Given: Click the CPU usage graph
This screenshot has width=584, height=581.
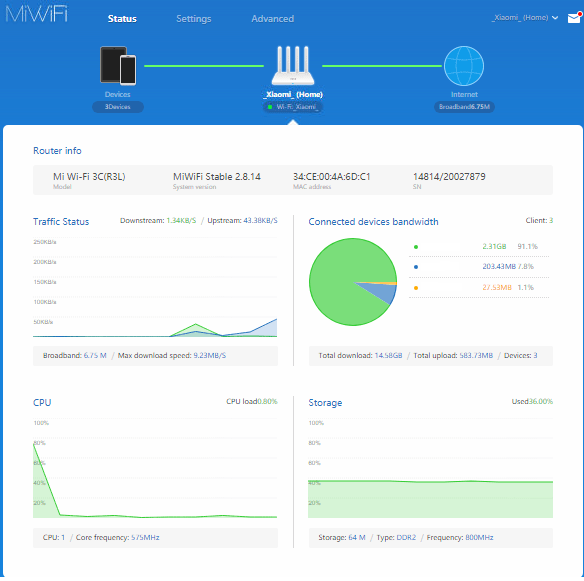Looking at the screenshot, I should tap(155, 468).
